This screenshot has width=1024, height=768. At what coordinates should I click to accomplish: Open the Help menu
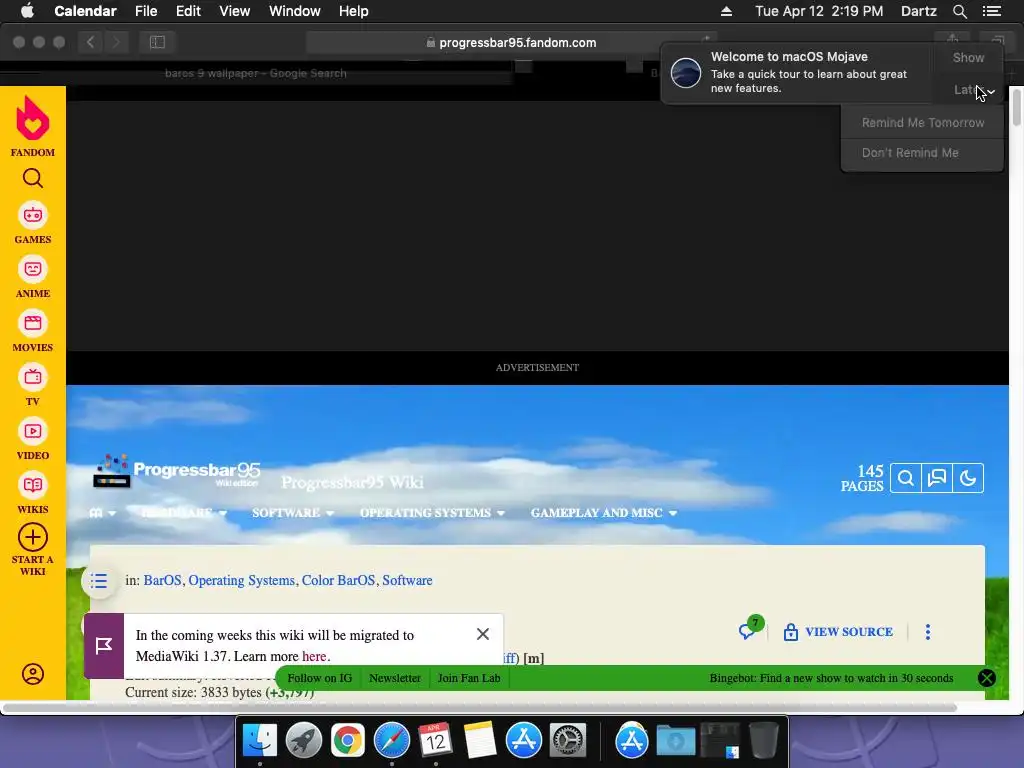point(353,11)
